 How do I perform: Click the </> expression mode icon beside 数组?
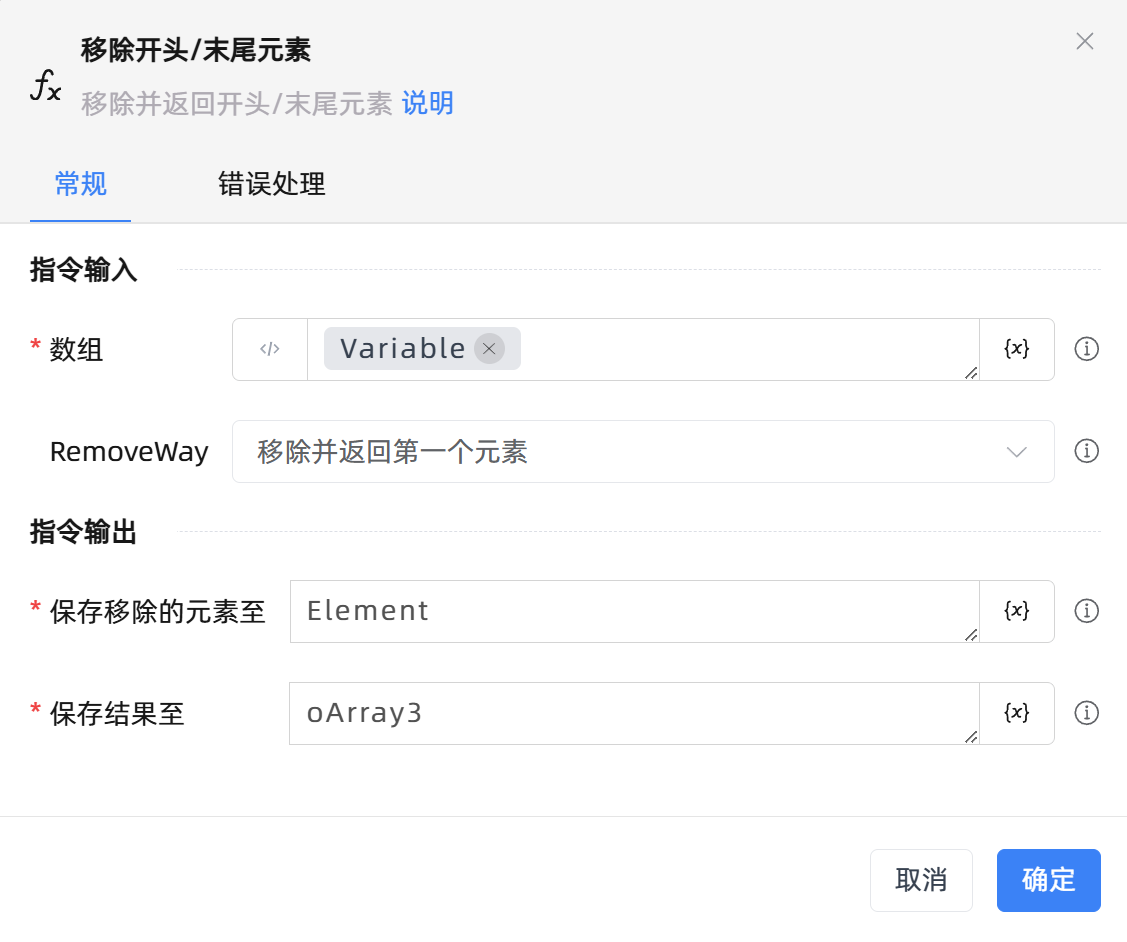(269, 348)
